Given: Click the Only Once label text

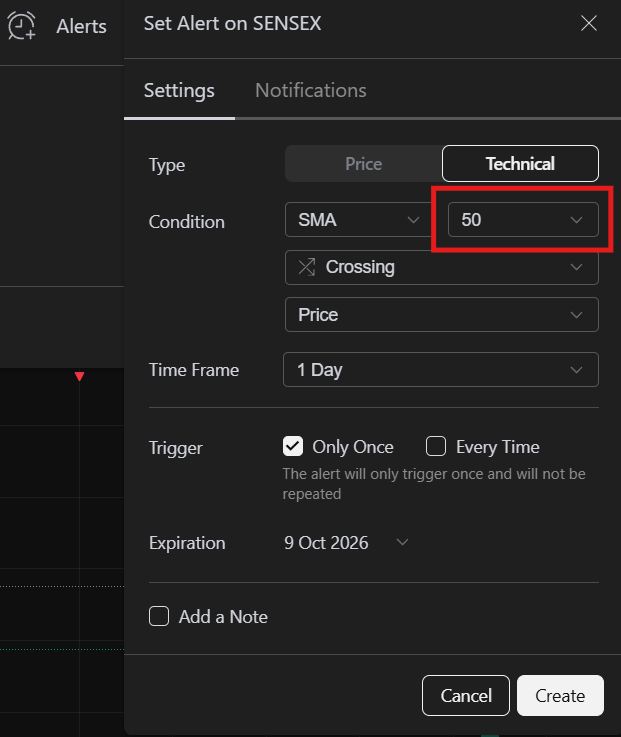Looking at the screenshot, I should click(353, 447).
